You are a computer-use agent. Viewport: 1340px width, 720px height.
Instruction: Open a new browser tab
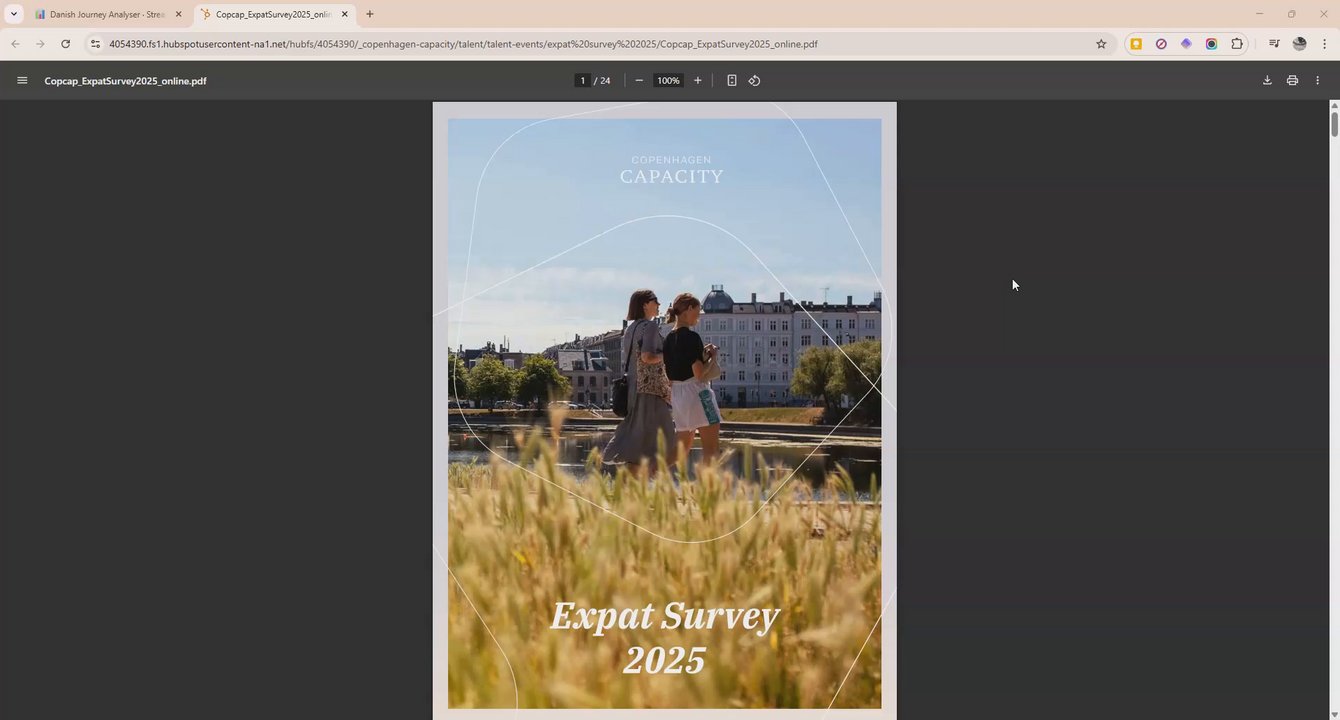[369, 14]
